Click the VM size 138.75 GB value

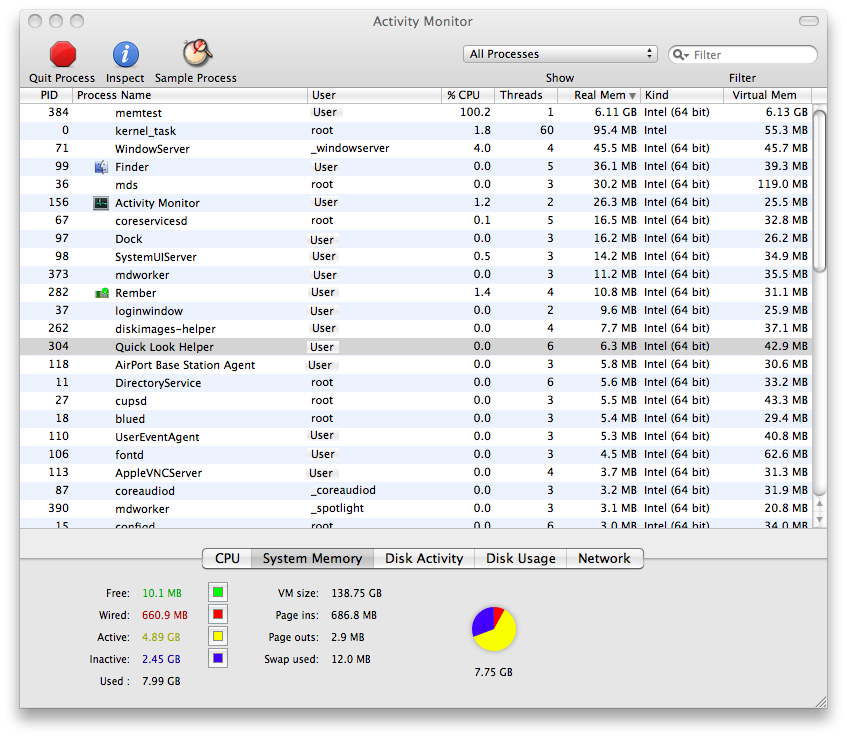(x=357, y=593)
